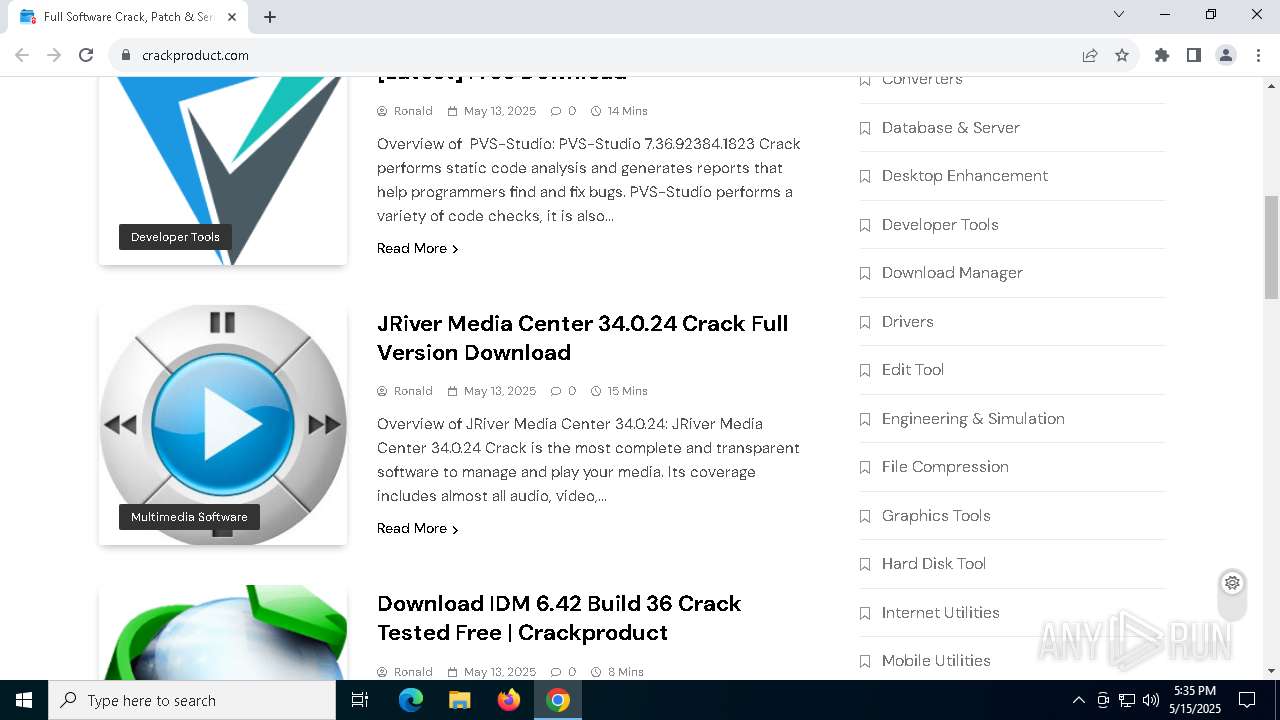This screenshot has height=720, width=1280.
Task: Click the page vertical scrollbar thumb
Action: point(1271,247)
